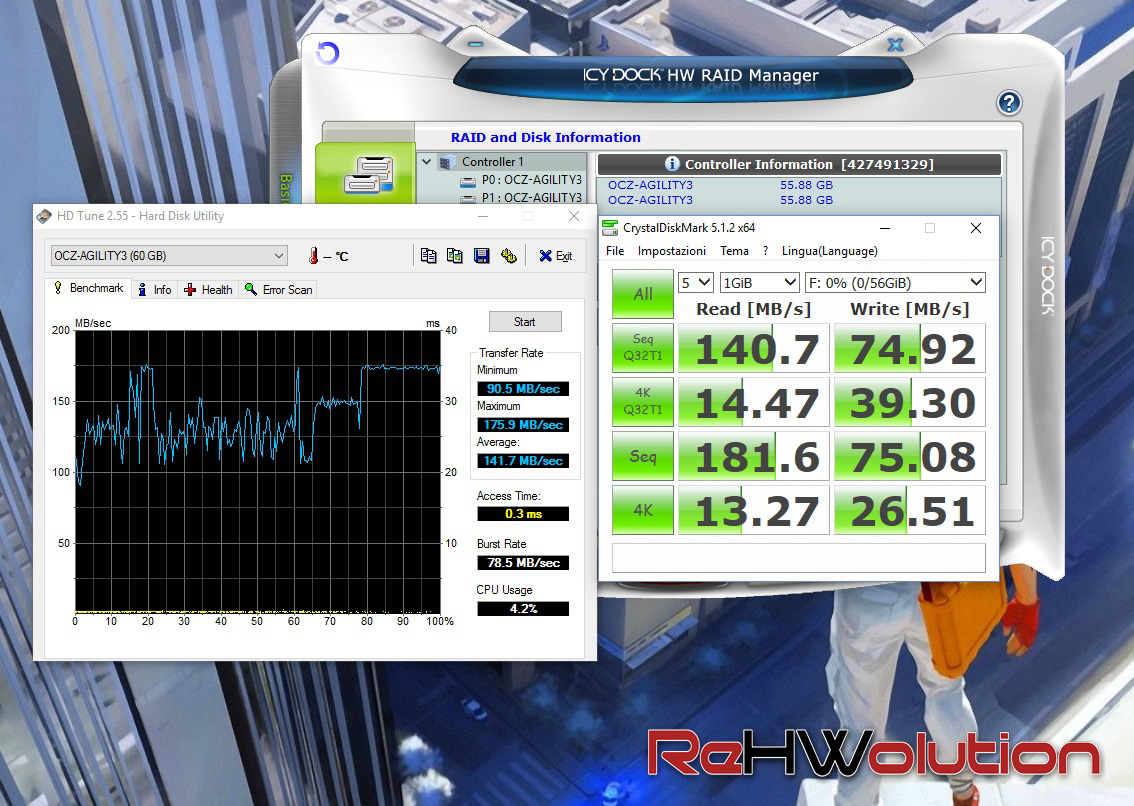Open HD Tune options icon
Screen dimensions: 1134x806
point(508,255)
